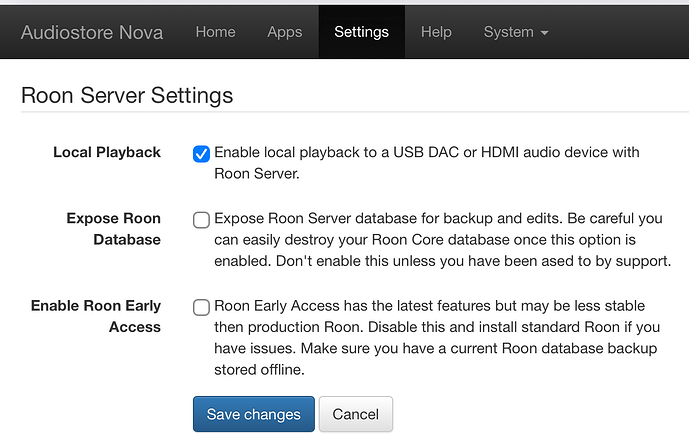Image resolution: width=689 pixels, height=446 pixels.
Task: Click the Cancel button
Action: pos(355,414)
